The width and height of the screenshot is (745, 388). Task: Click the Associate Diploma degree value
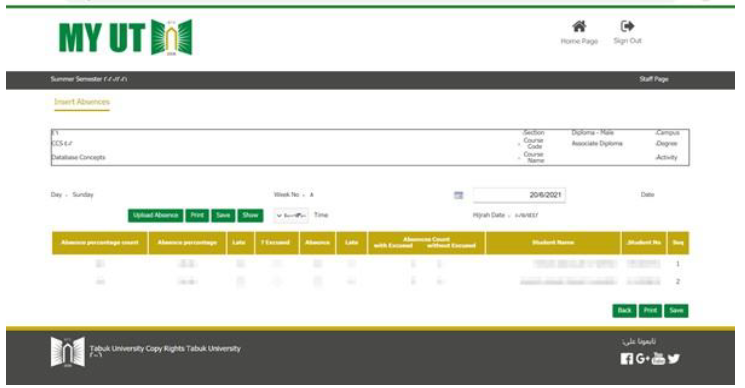tap(597, 143)
